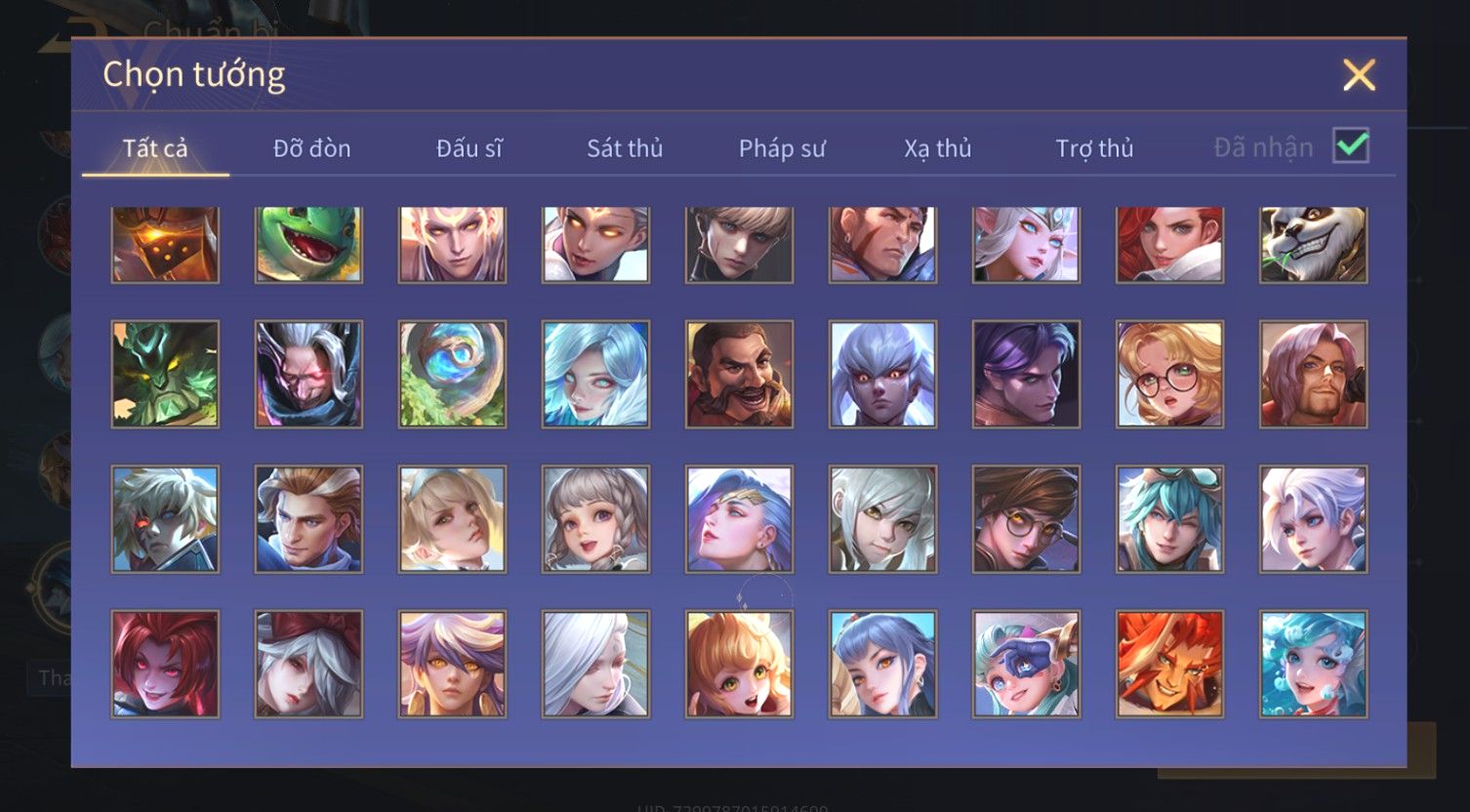Close the Chọn tướng dialog
1470x812 pixels.
[1359, 75]
